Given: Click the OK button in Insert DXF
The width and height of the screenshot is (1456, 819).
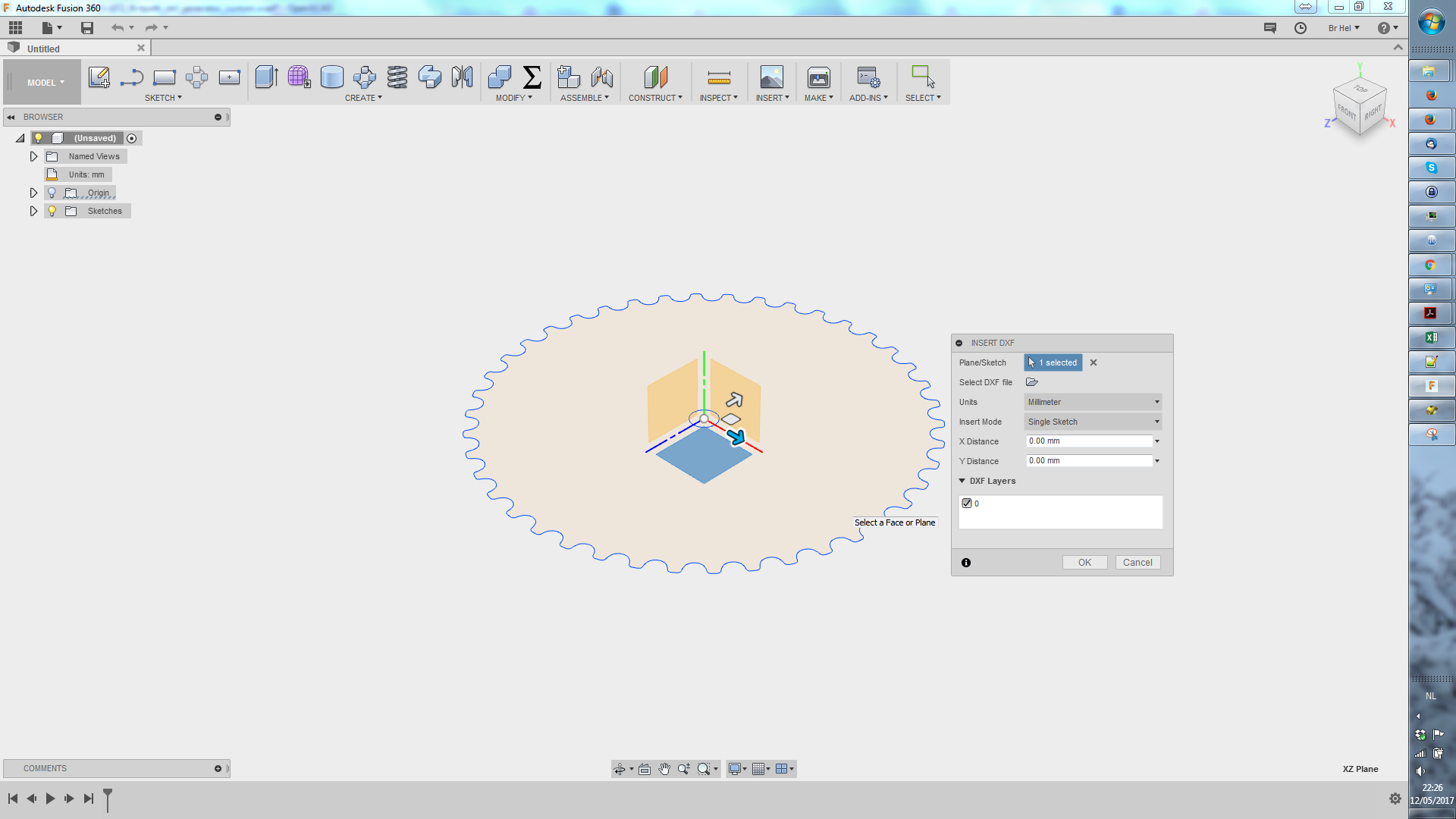Looking at the screenshot, I should click(1084, 563).
